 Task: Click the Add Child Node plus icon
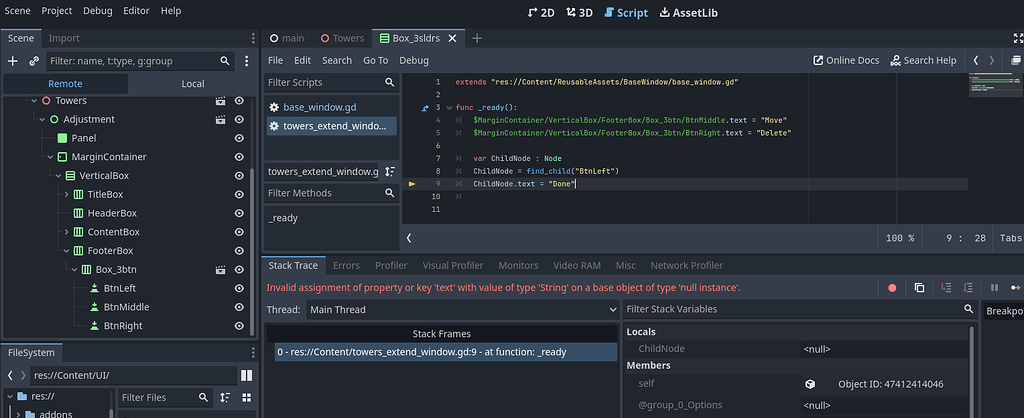click(13, 61)
